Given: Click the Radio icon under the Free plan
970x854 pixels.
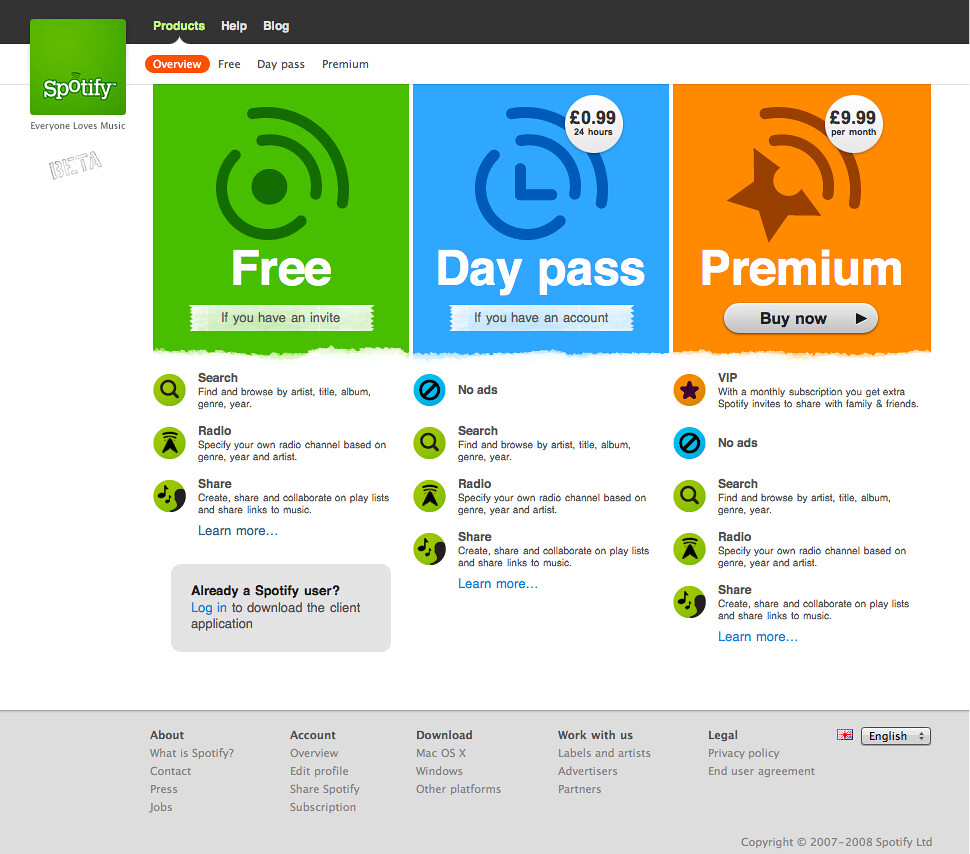Looking at the screenshot, I should point(170,443).
